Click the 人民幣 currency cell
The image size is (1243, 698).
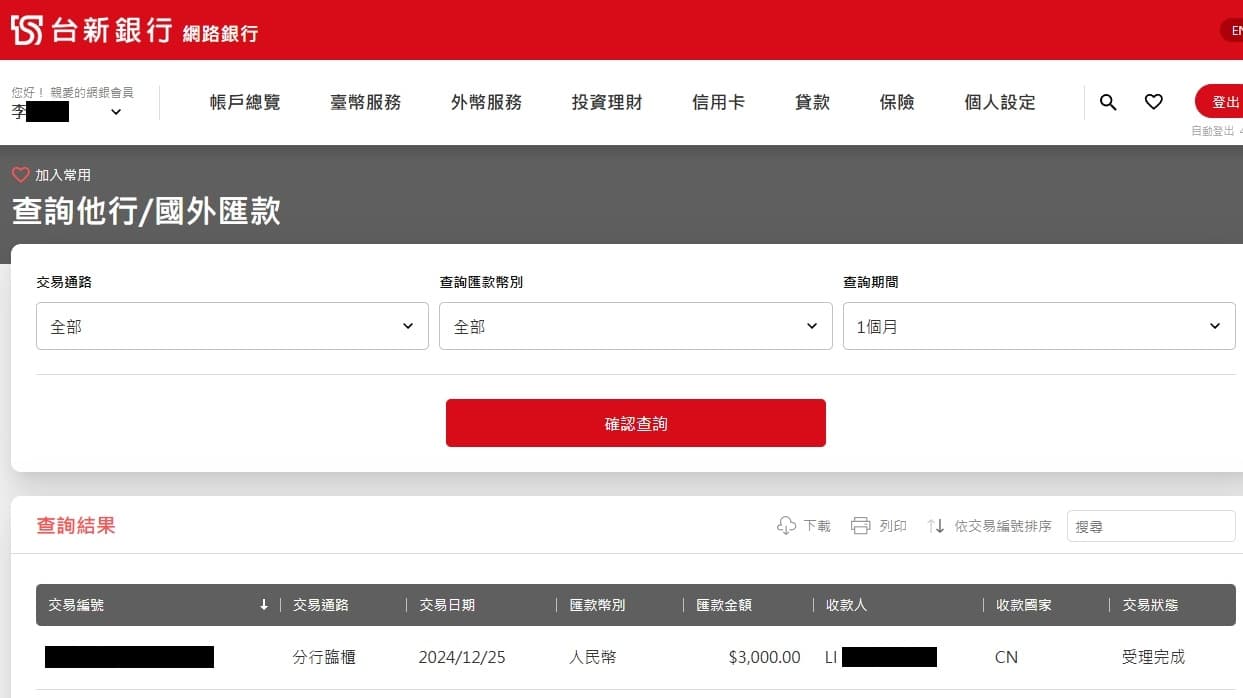click(x=593, y=657)
